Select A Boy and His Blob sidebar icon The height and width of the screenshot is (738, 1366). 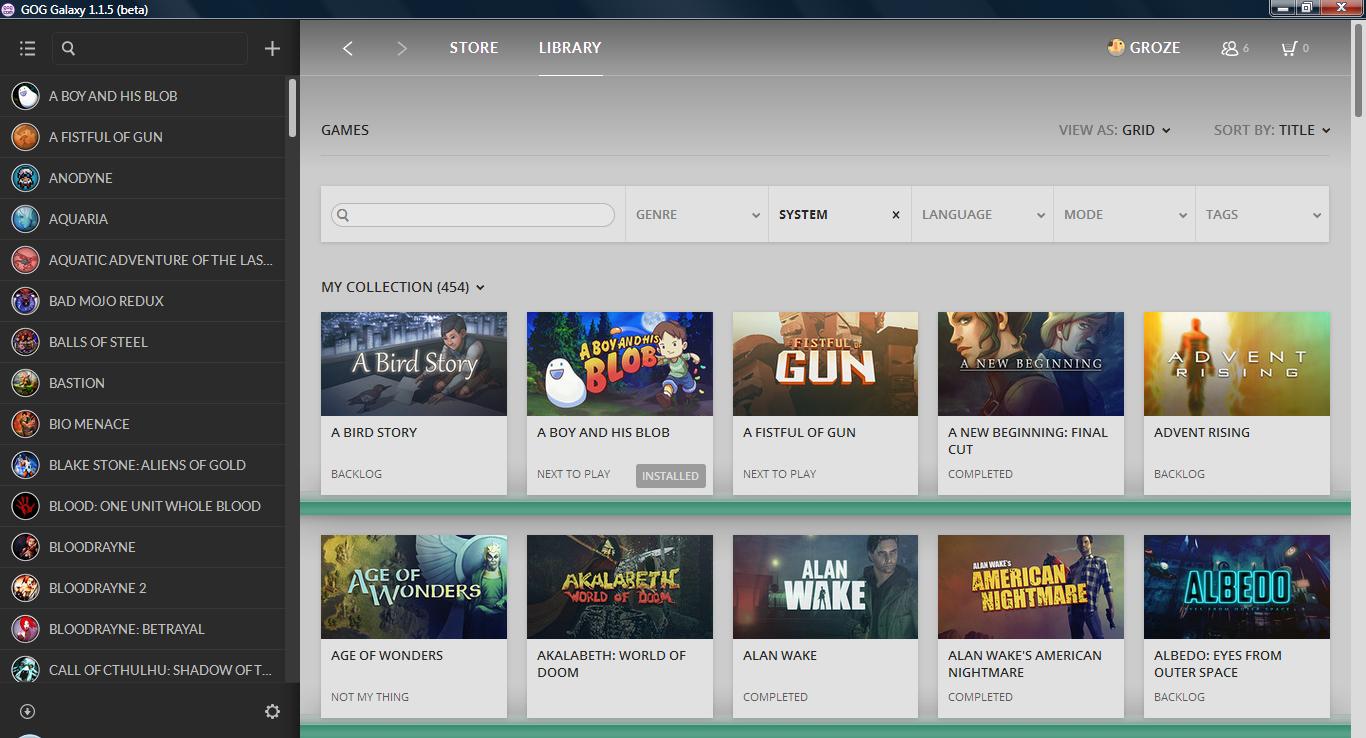(x=25, y=96)
